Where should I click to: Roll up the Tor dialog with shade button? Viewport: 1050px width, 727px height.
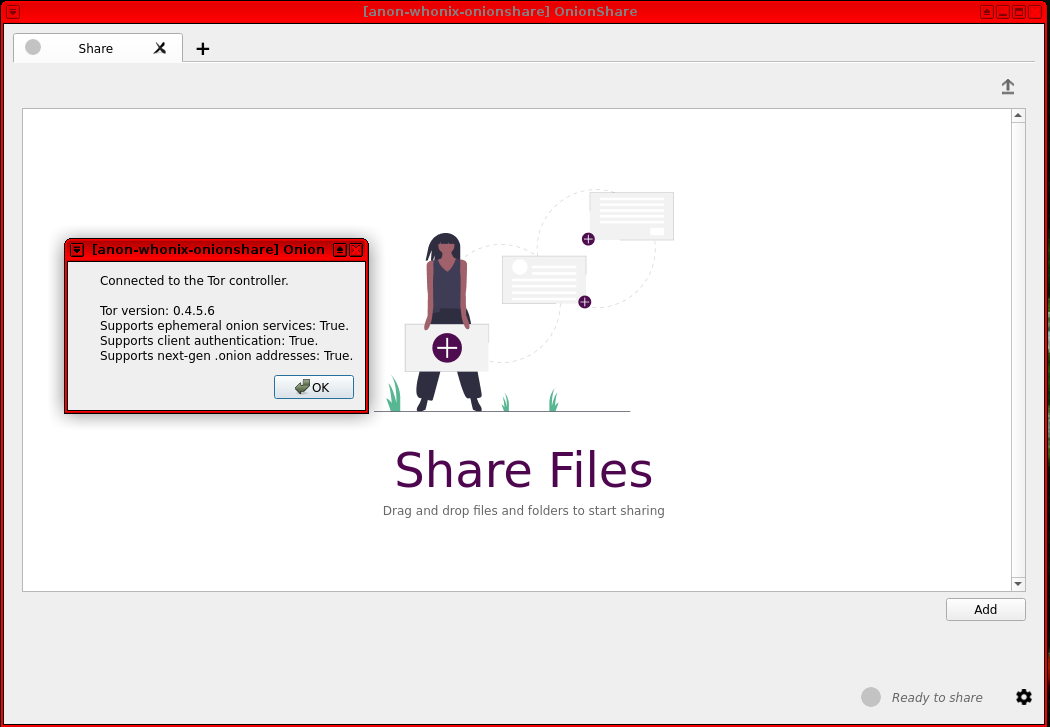click(340, 249)
